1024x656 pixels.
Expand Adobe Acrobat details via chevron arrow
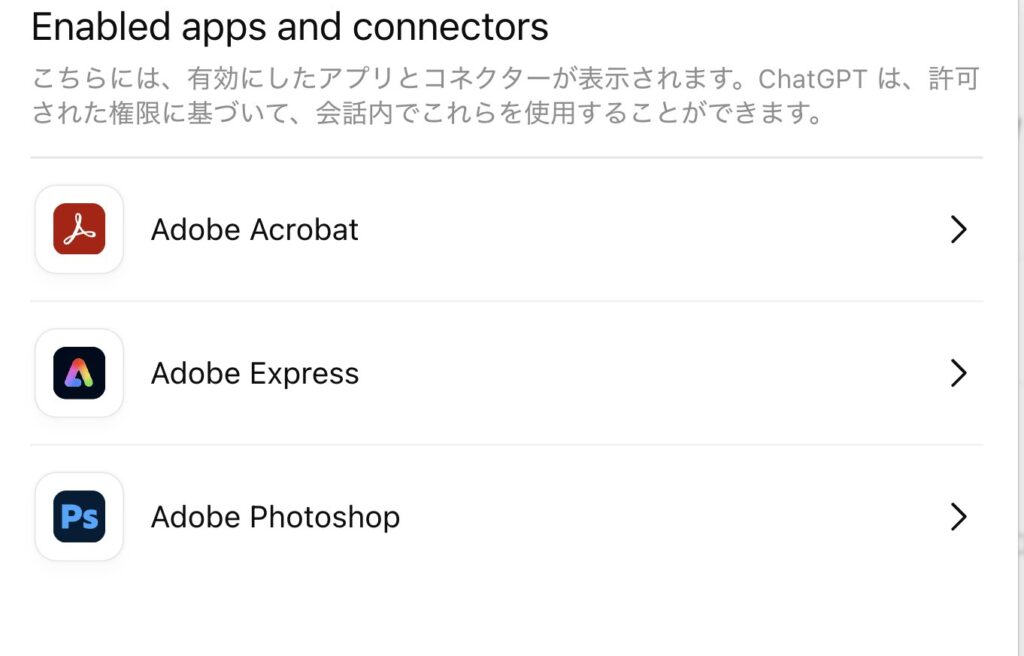[x=958, y=230]
